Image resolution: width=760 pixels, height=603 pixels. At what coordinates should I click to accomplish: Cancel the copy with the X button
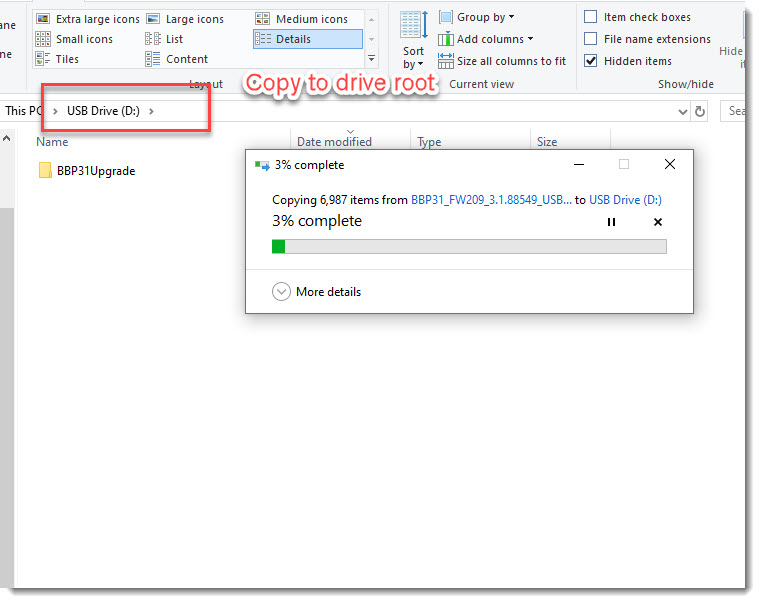pyautogui.click(x=658, y=222)
